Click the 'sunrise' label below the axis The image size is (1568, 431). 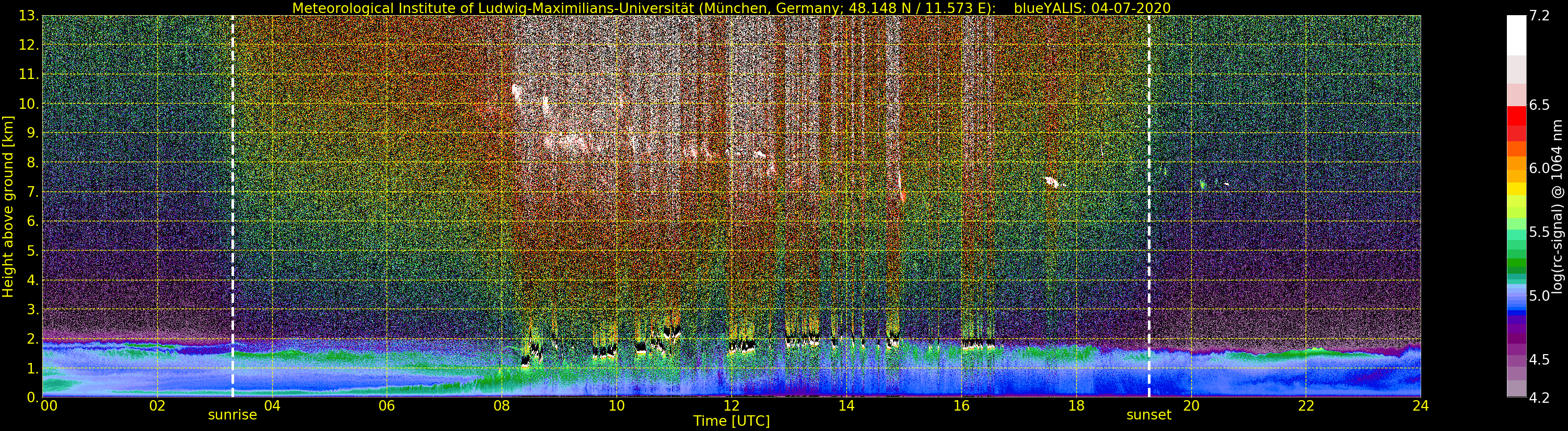tap(233, 415)
